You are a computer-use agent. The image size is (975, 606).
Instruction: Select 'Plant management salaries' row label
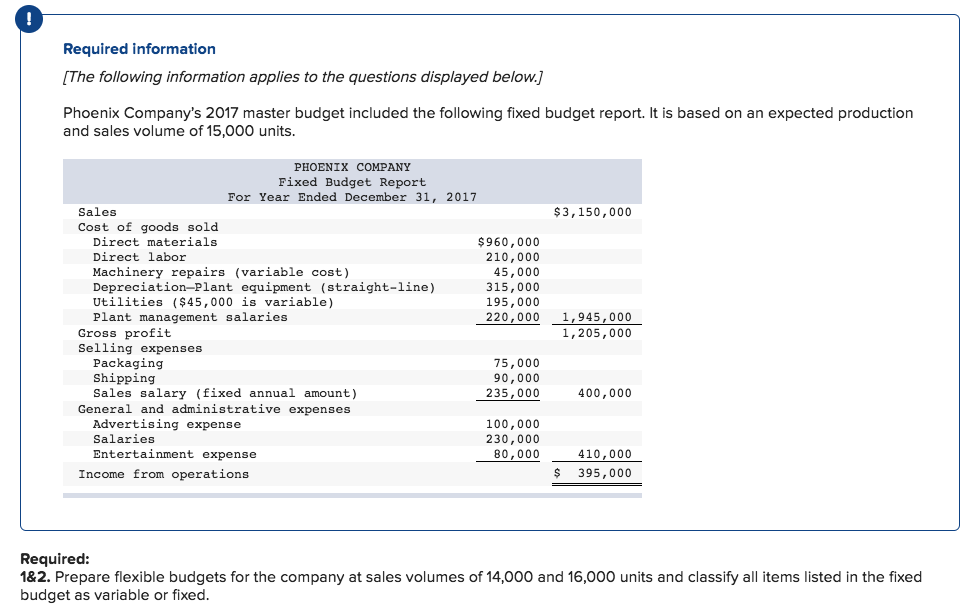coord(190,317)
